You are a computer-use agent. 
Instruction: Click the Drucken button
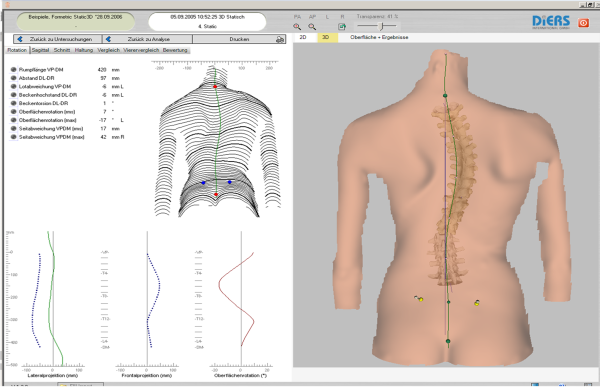239,39
